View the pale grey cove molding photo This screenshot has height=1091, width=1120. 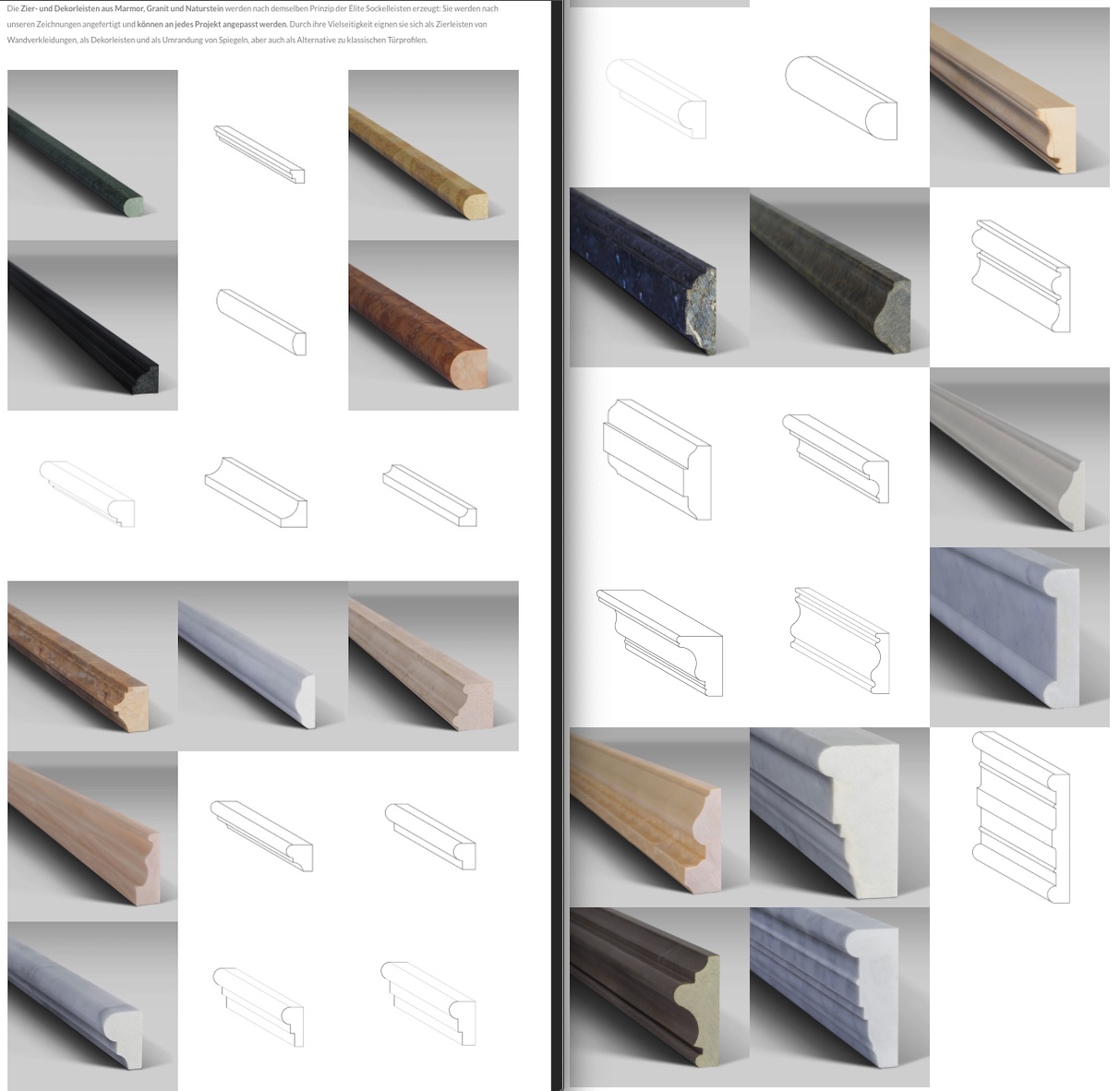point(1018,457)
